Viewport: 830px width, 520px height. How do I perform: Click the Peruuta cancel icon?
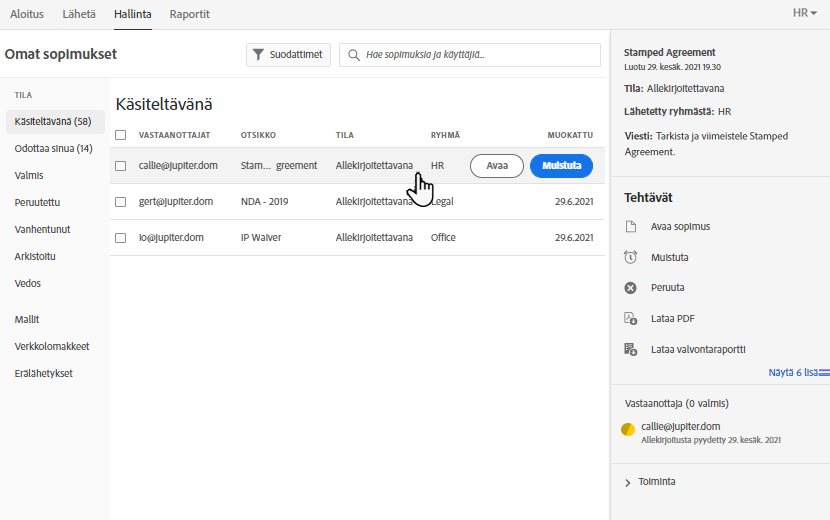coord(630,288)
